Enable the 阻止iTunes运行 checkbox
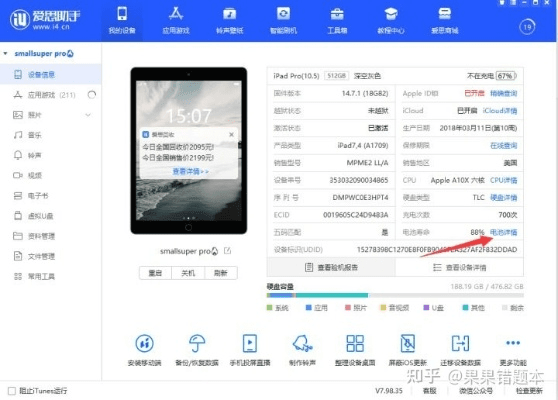 (12, 391)
